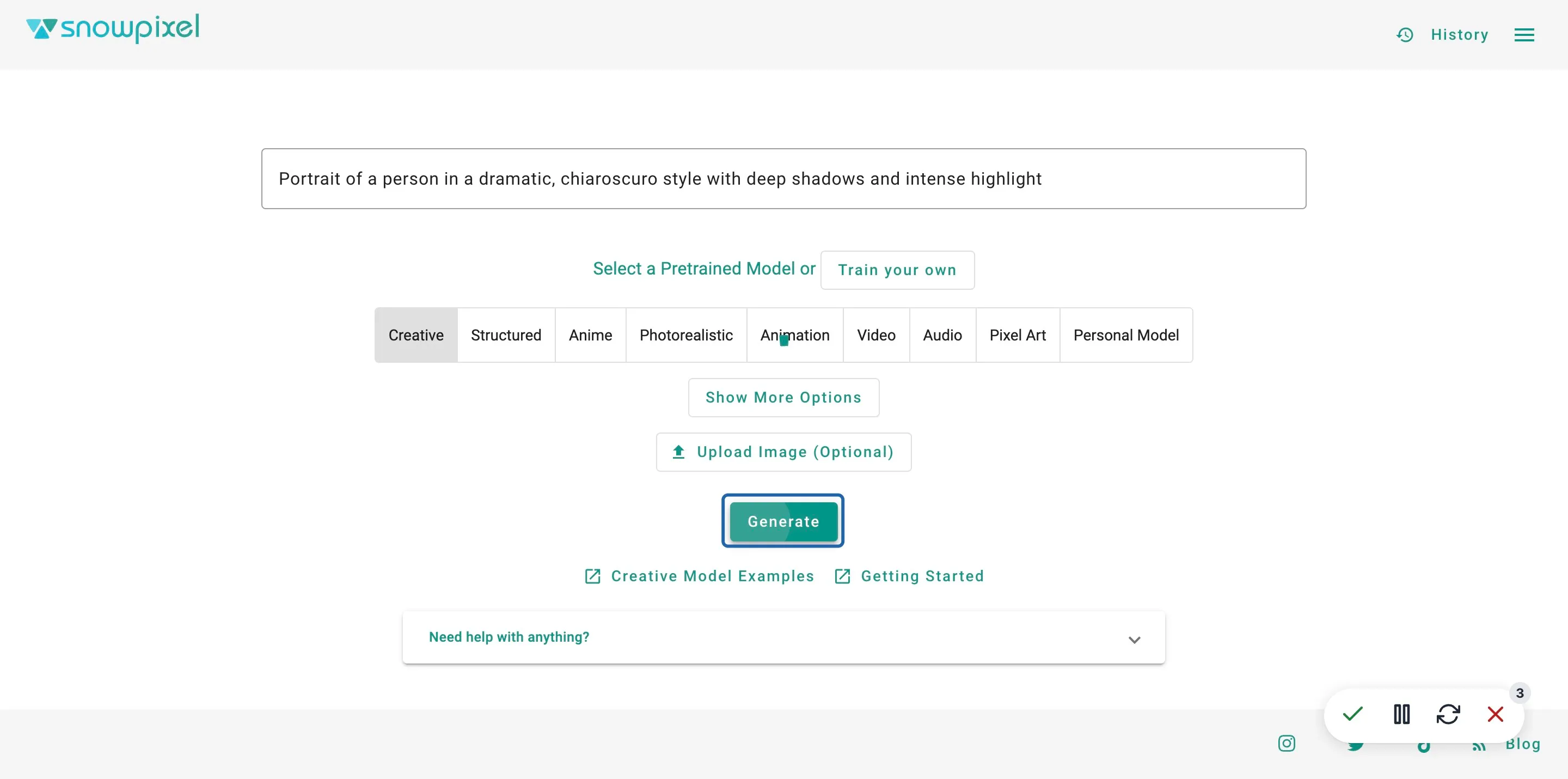Click the external-link icon beside Getting Started
This screenshot has height=779, width=1568.
(842, 576)
